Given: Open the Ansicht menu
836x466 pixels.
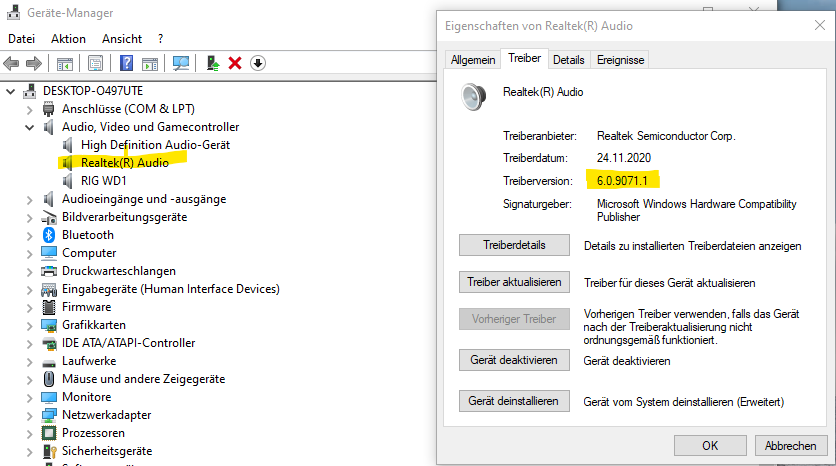Looking at the screenshot, I should pos(122,39).
